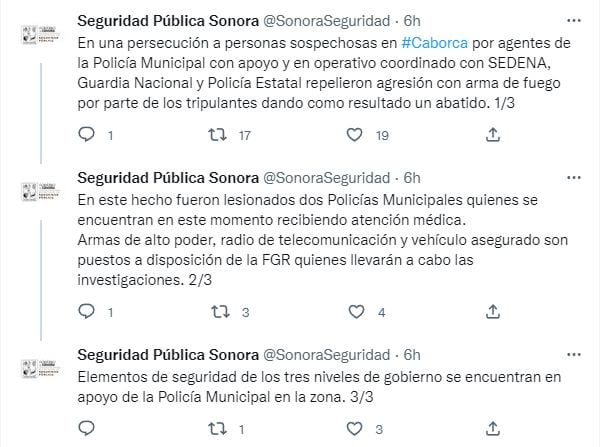Like the tweet that has 19 likes

pos(353,135)
